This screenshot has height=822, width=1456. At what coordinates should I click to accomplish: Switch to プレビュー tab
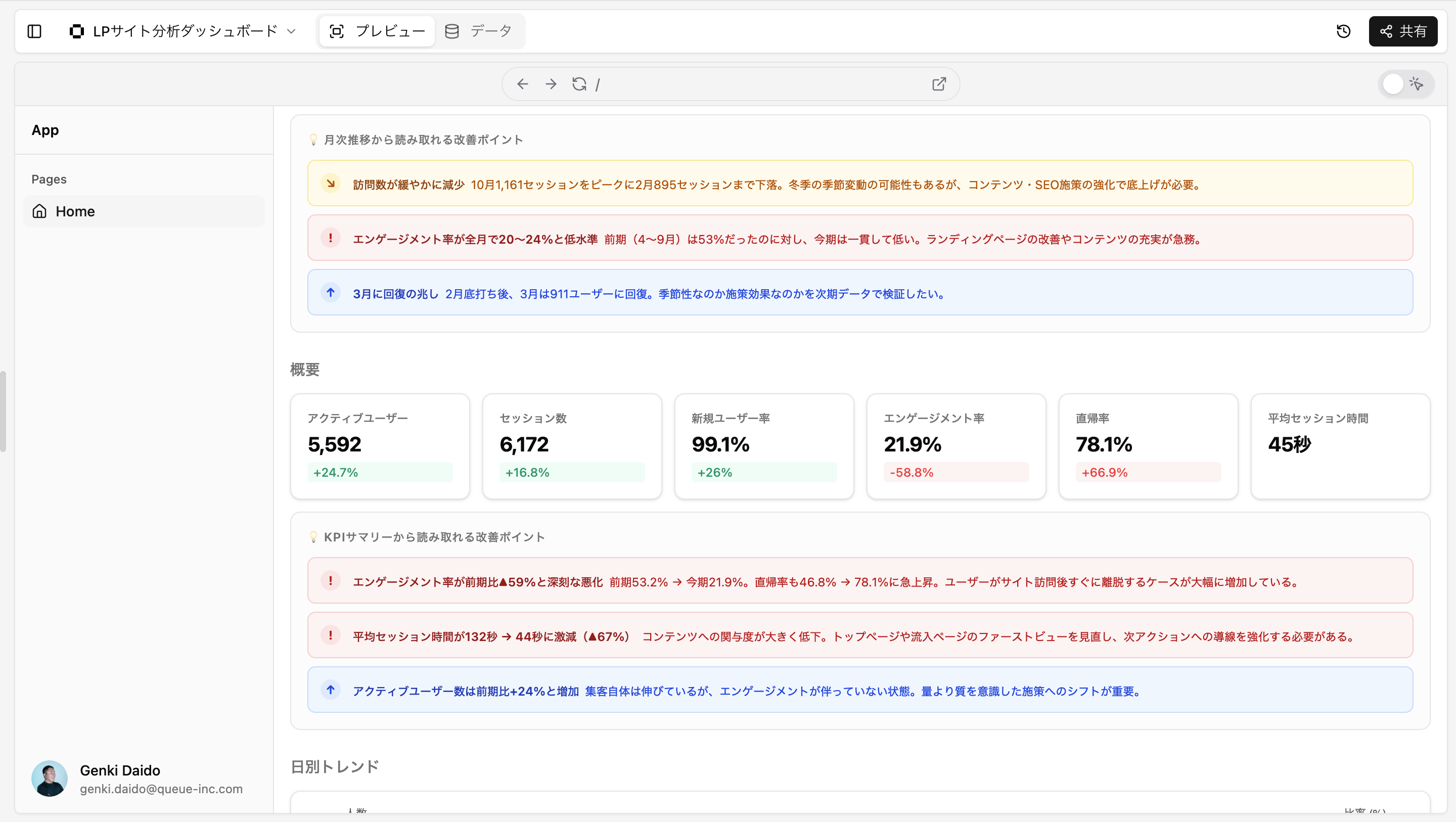(x=378, y=31)
